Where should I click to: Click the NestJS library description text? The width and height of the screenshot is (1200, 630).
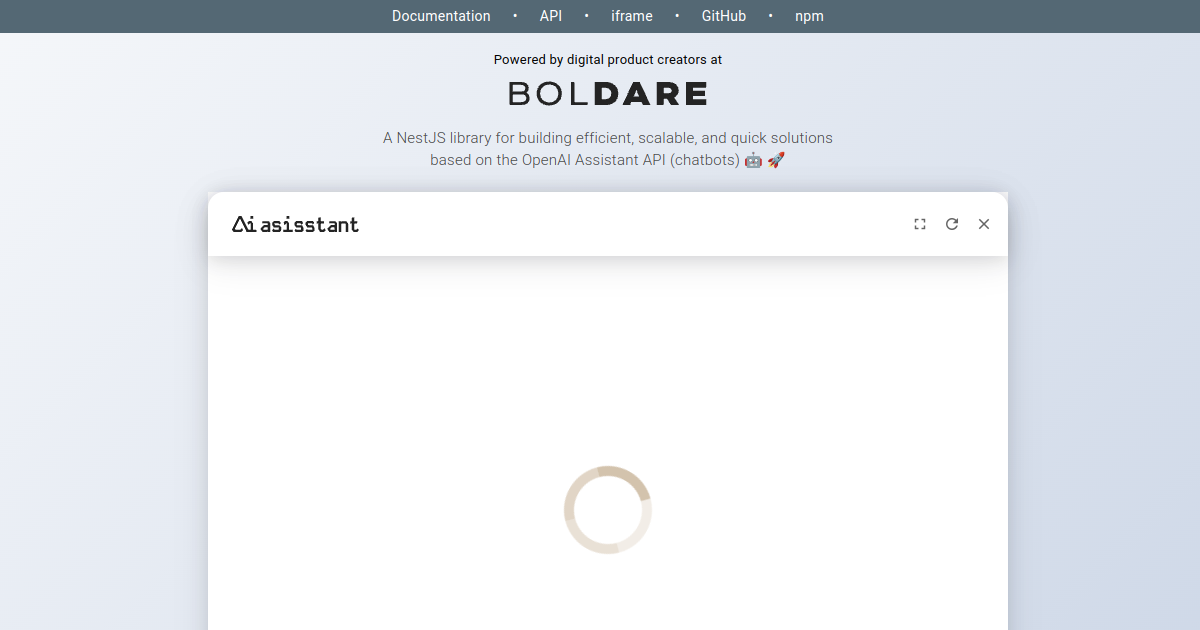point(608,149)
